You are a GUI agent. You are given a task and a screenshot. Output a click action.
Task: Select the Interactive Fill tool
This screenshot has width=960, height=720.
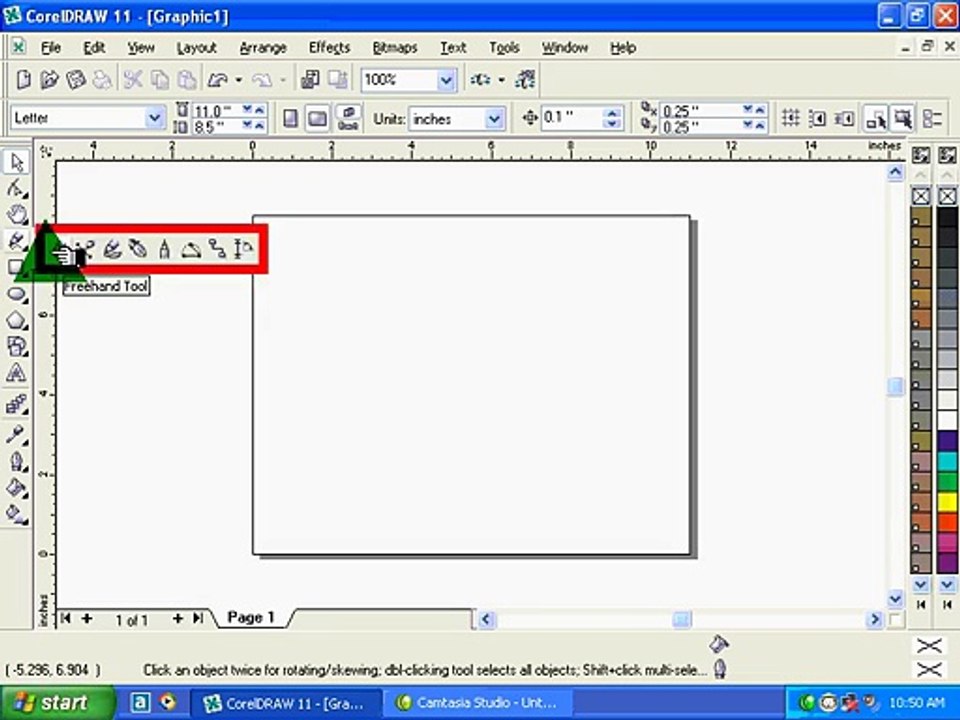tap(17, 514)
